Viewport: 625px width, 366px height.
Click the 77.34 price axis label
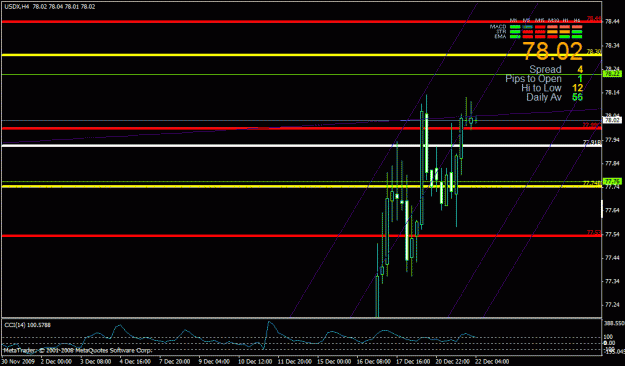[612, 281]
